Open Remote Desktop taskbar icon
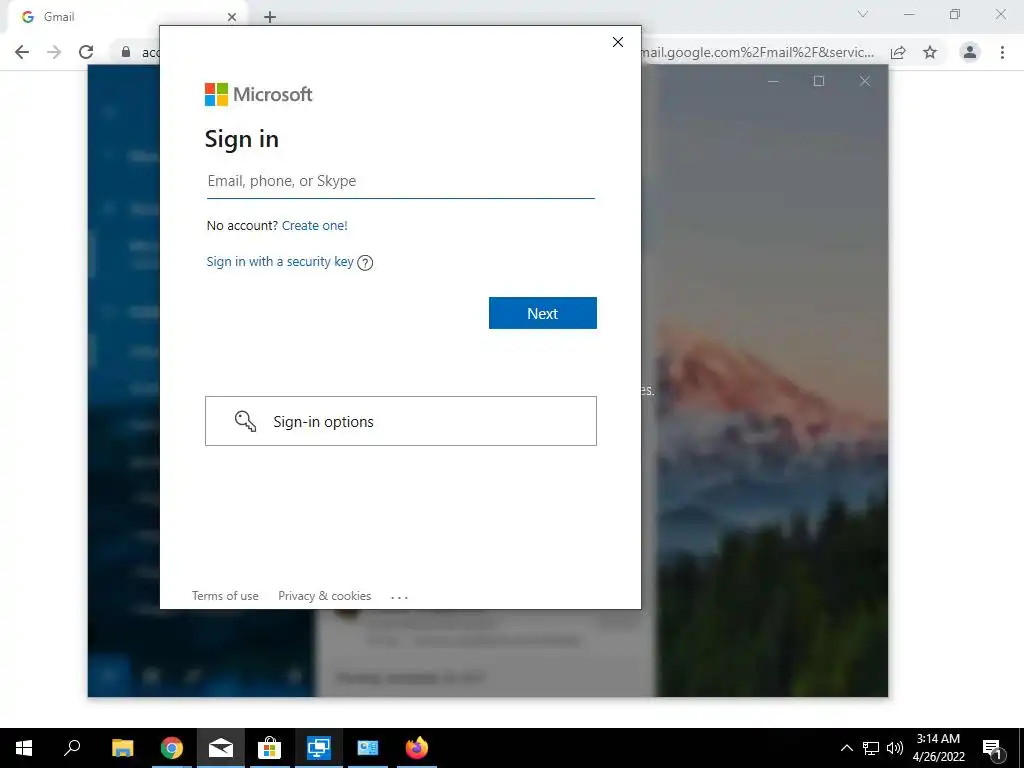 pyautogui.click(x=319, y=748)
